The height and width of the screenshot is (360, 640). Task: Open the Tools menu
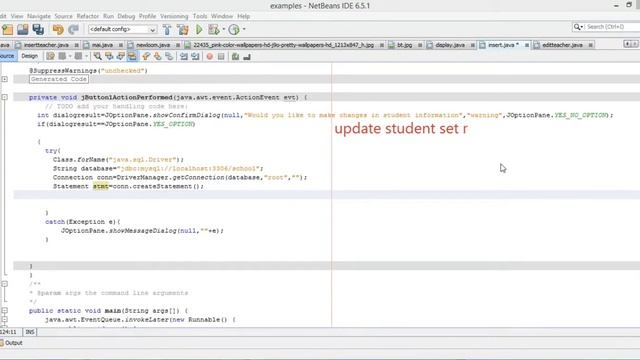tap(200, 16)
